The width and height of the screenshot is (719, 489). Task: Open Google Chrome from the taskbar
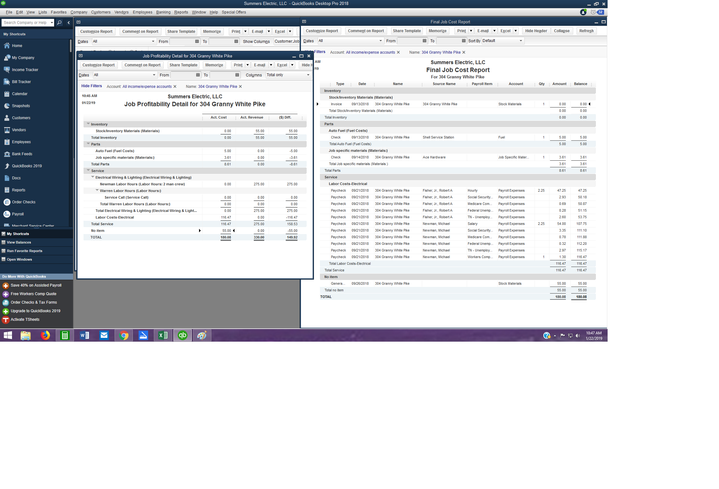pos(124,335)
